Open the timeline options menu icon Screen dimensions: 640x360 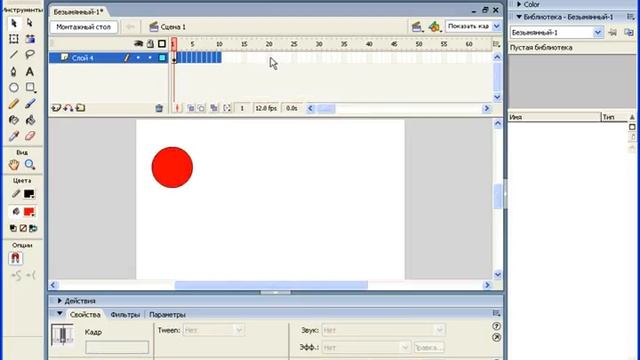coord(496,44)
